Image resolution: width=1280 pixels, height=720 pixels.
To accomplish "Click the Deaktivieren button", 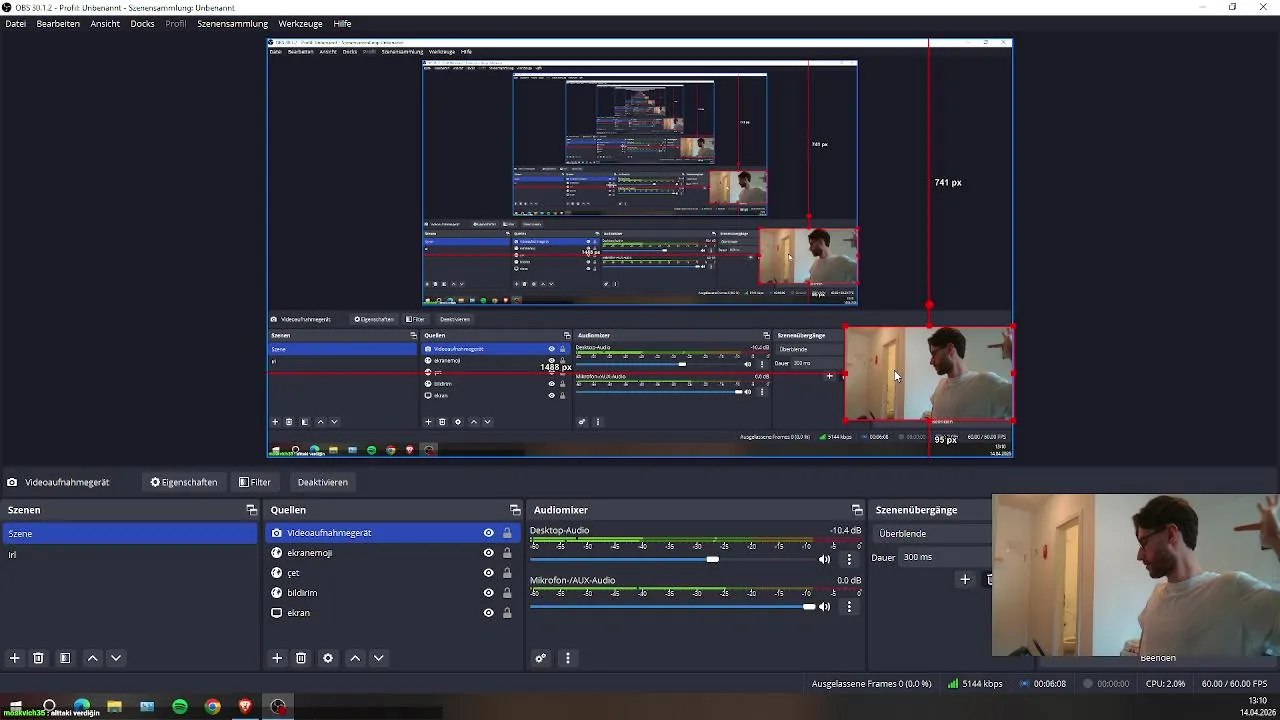I will point(322,482).
